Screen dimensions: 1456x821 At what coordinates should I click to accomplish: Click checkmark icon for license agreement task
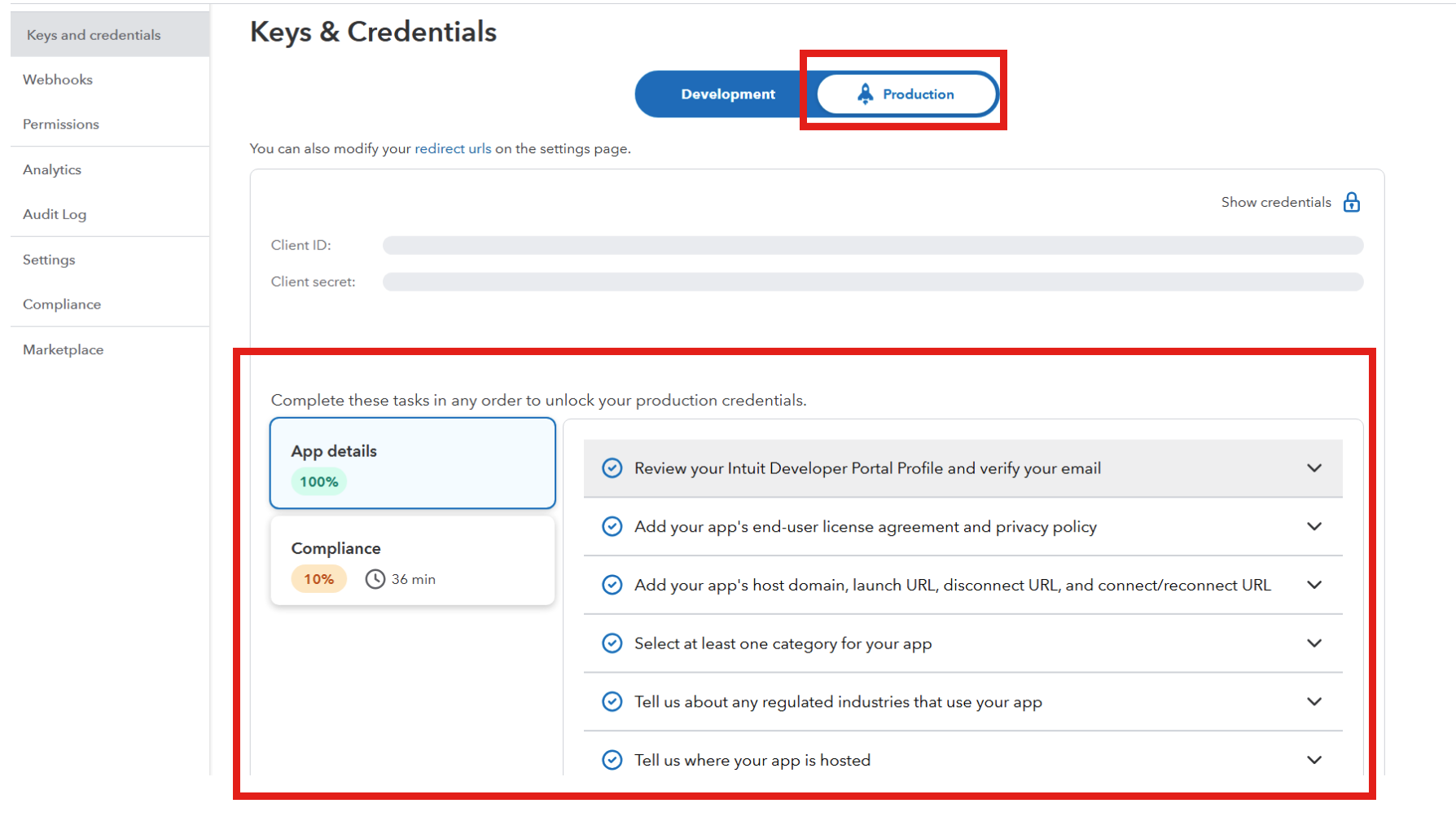612,527
